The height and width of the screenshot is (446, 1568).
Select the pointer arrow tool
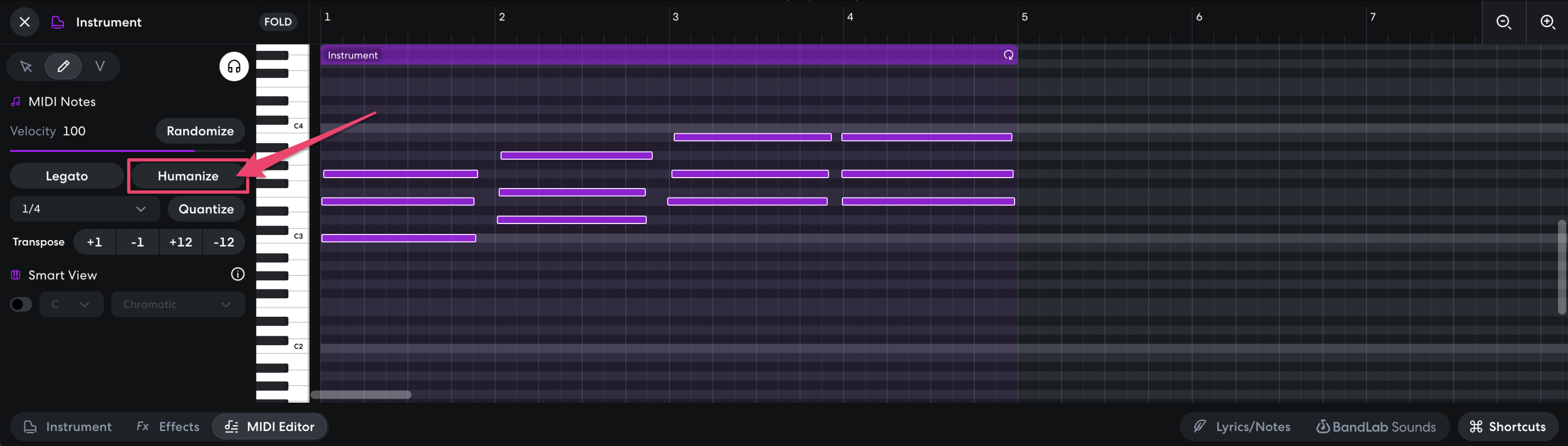[25, 66]
